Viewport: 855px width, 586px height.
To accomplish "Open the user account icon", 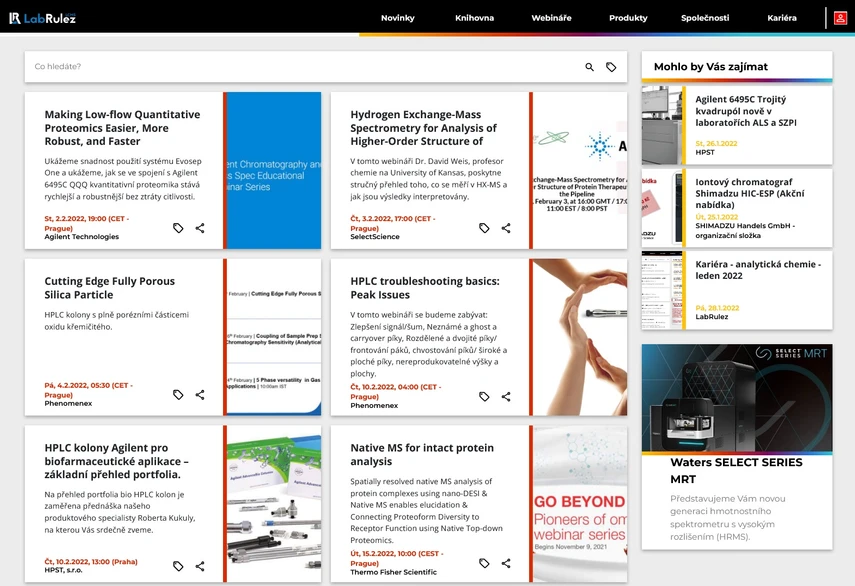I will tap(840, 18).
